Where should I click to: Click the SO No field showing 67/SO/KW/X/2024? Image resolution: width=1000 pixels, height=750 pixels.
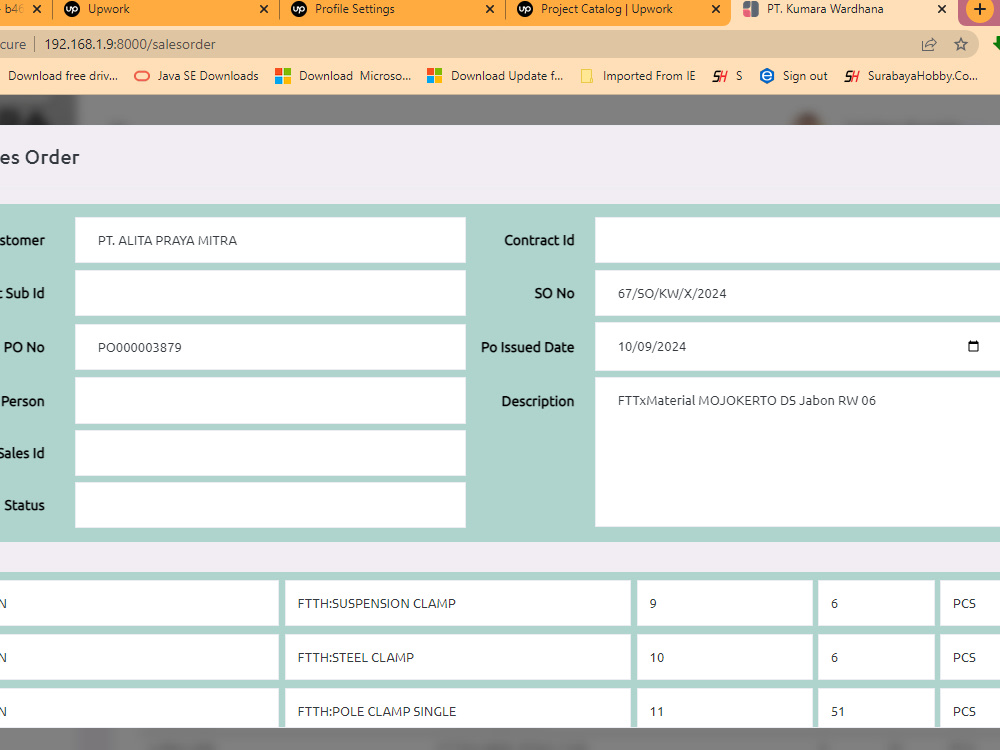point(800,293)
